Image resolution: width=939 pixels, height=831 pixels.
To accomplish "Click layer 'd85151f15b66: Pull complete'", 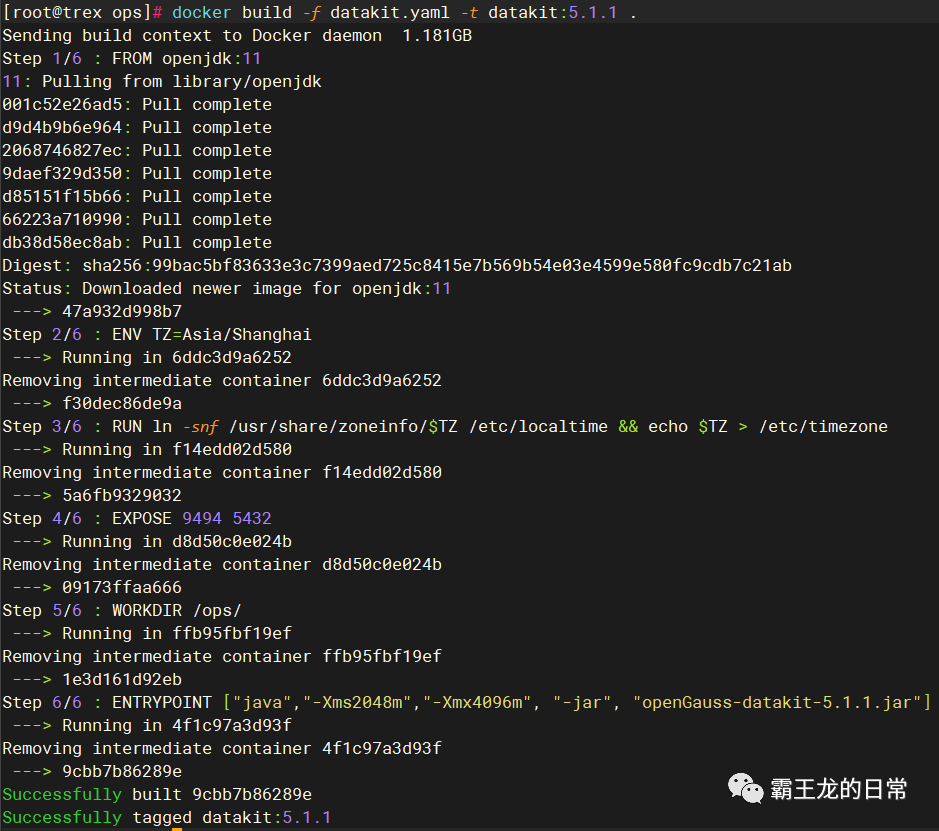I will (137, 196).
